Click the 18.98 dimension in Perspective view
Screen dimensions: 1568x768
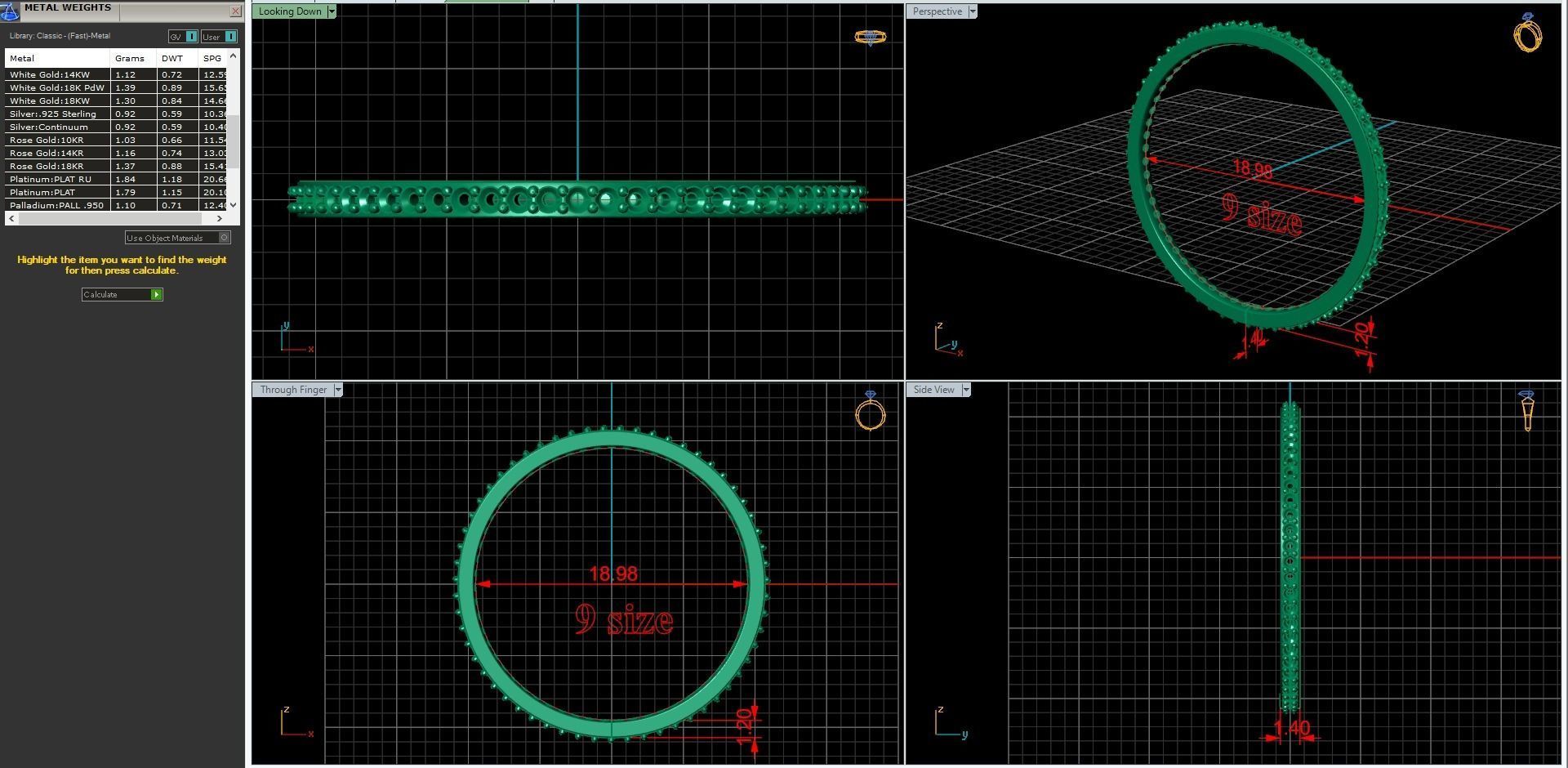pyautogui.click(x=1253, y=169)
